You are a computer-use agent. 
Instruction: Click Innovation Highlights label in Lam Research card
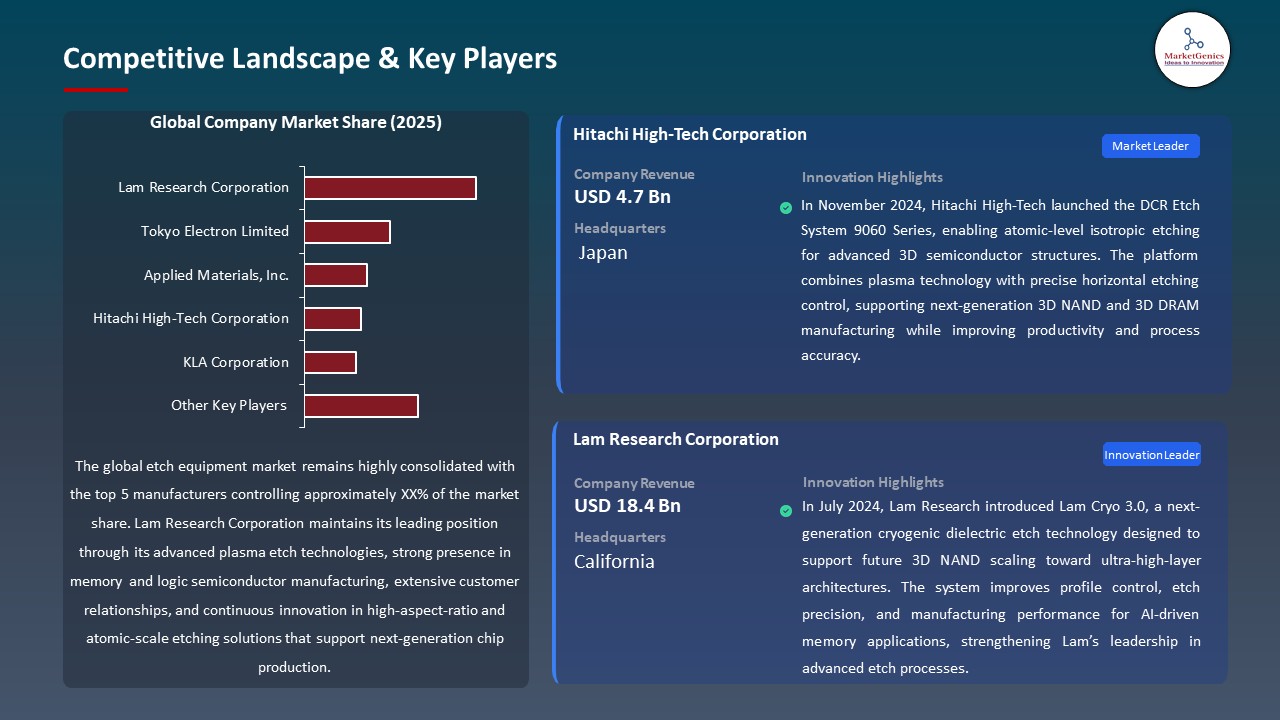click(x=873, y=483)
